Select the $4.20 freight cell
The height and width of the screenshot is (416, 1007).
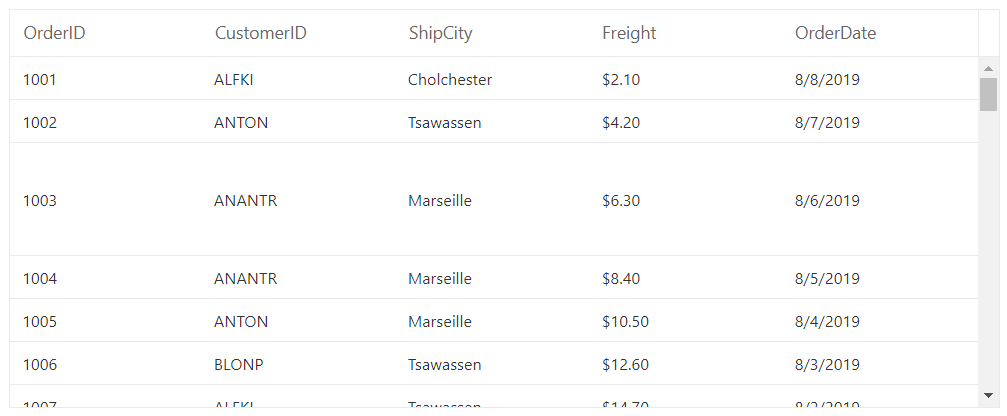click(686, 122)
